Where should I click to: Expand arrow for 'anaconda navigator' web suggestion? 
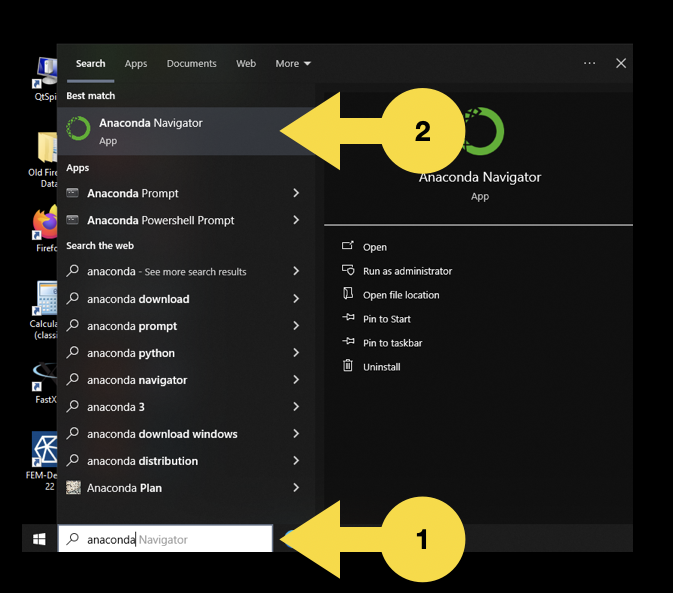coord(296,380)
